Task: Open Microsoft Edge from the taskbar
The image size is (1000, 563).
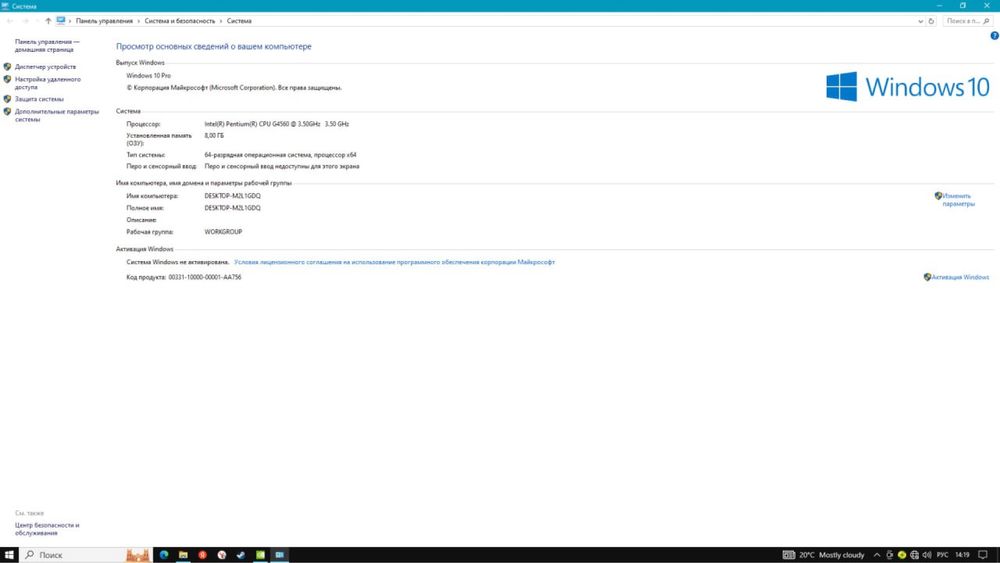Action: pos(164,555)
